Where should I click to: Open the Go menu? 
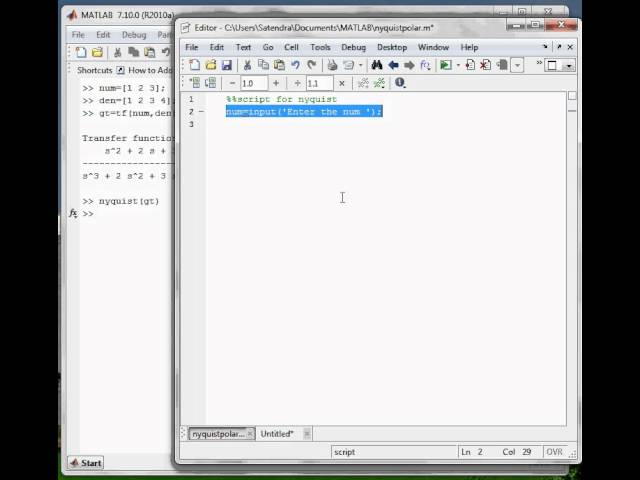tap(268, 47)
